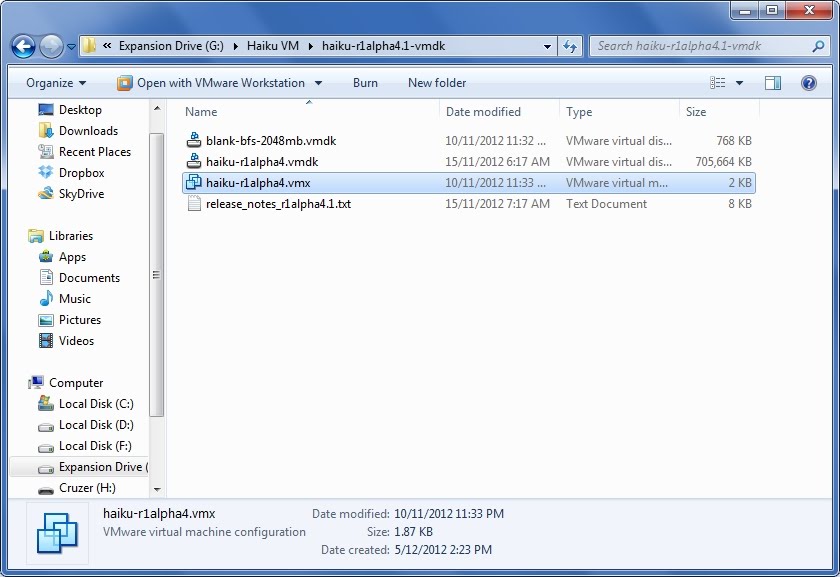Image resolution: width=840 pixels, height=577 pixels.
Task: Select the blank-bfs-2048mb.vmdk file icon
Action: click(x=195, y=141)
